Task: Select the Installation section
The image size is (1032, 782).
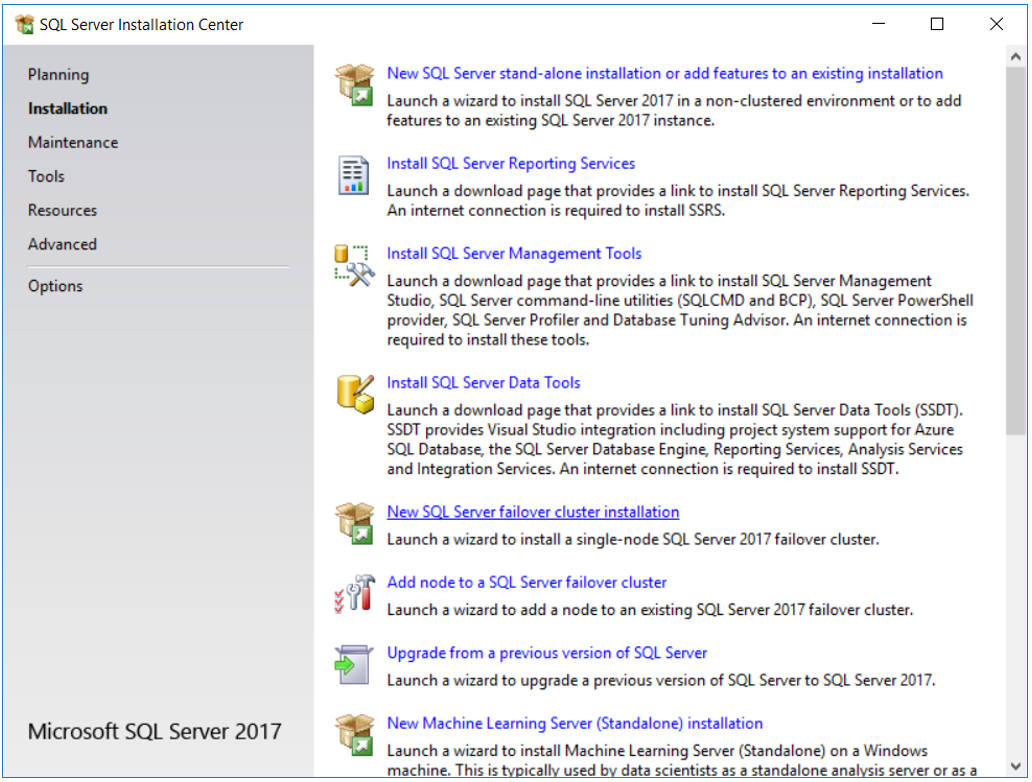Action: click(67, 109)
